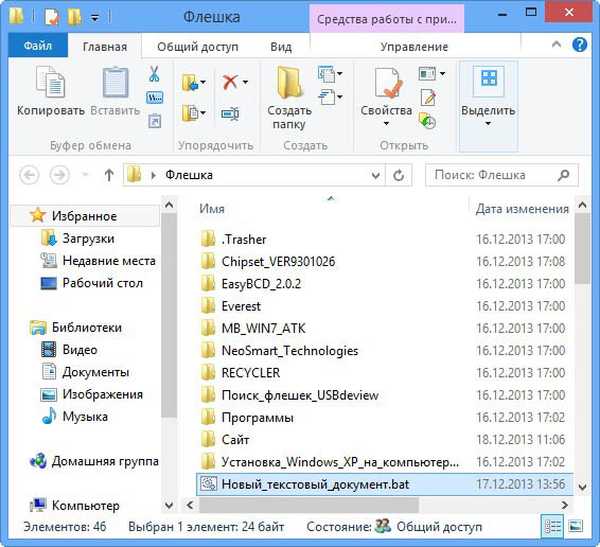Screen dimensions: 600x547
Task: Open the Файл menu tab
Action: coord(38,46)
